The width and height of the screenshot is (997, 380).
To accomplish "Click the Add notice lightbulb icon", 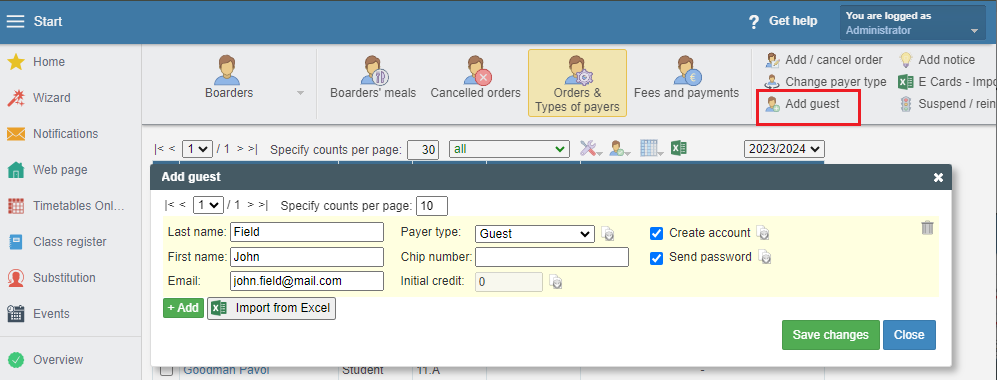I will [x=905, y=60].
